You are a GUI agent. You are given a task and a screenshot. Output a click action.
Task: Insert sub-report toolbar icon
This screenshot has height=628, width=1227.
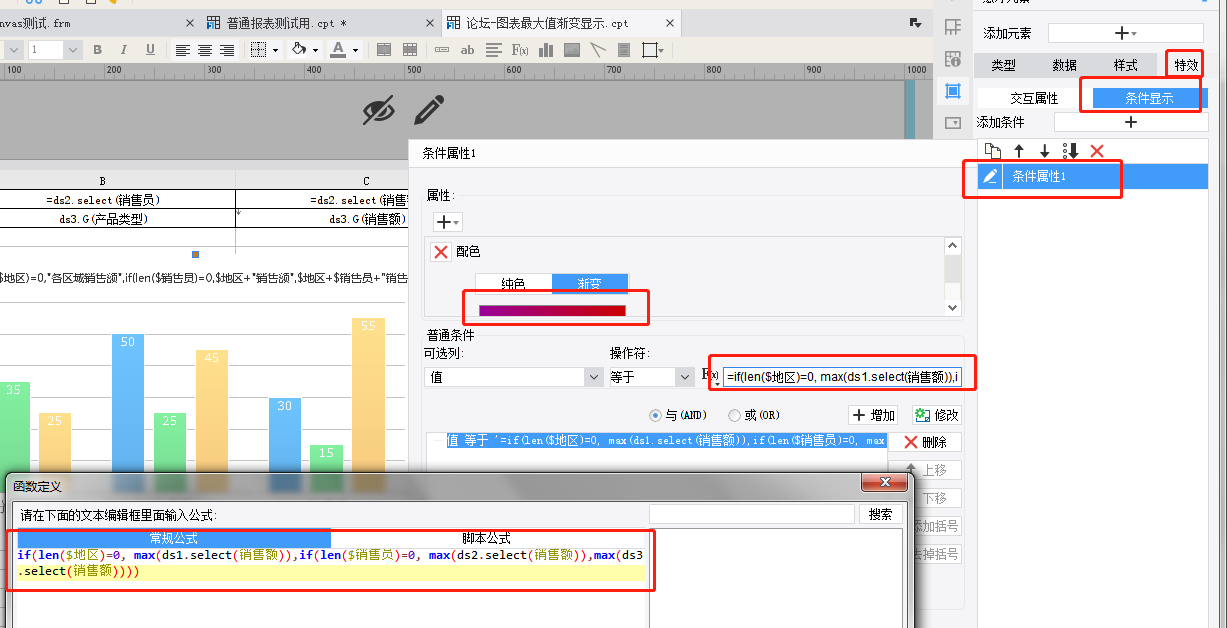(624, 50)
